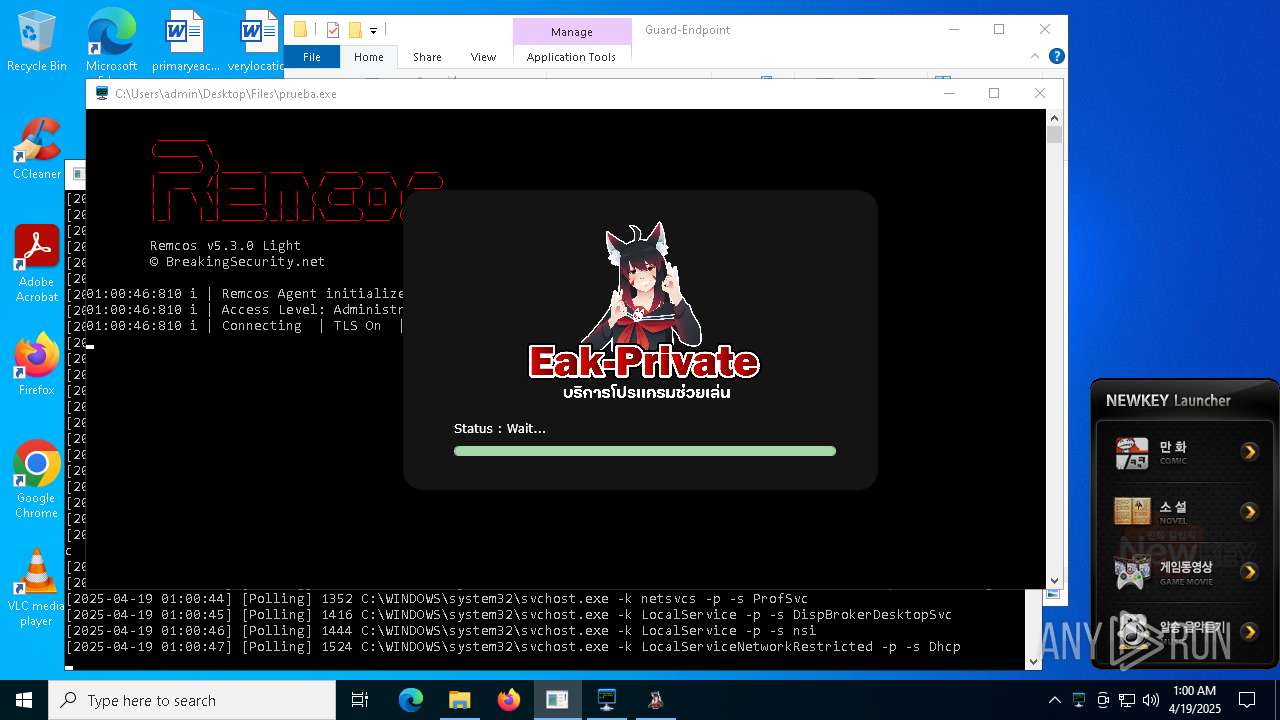Collapse the explorer ribbon with the chevron
Viewport: 1280px width, 720px height.
pos(1037,57)
